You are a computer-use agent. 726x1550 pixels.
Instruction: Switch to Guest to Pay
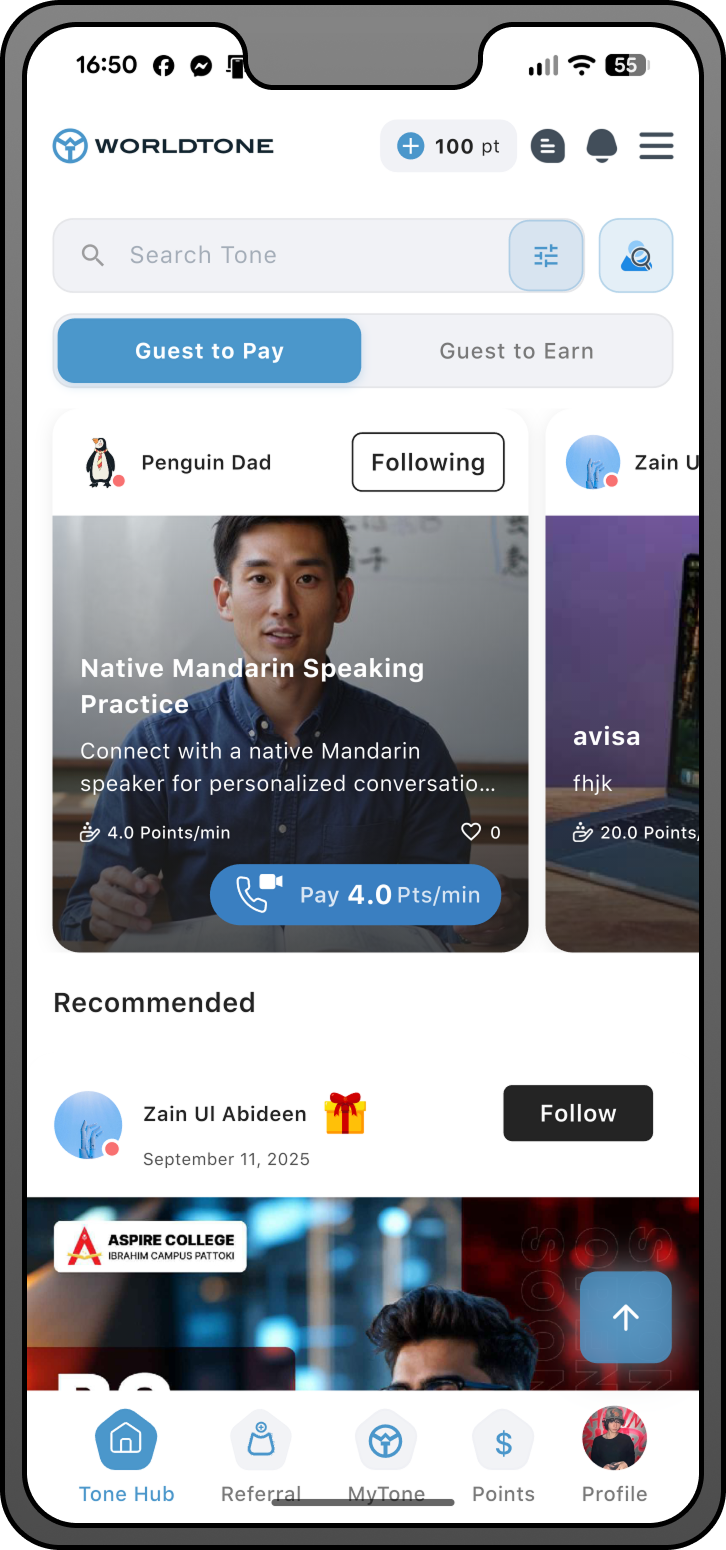(209, 351)
